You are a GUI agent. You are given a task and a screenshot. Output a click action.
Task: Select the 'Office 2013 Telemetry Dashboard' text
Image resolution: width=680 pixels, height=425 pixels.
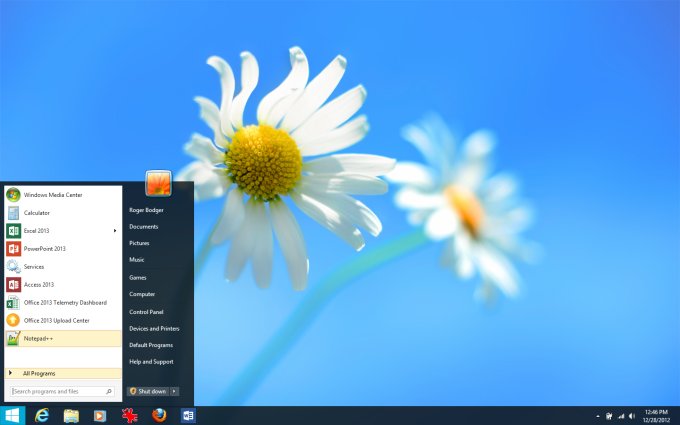(65, 303)
